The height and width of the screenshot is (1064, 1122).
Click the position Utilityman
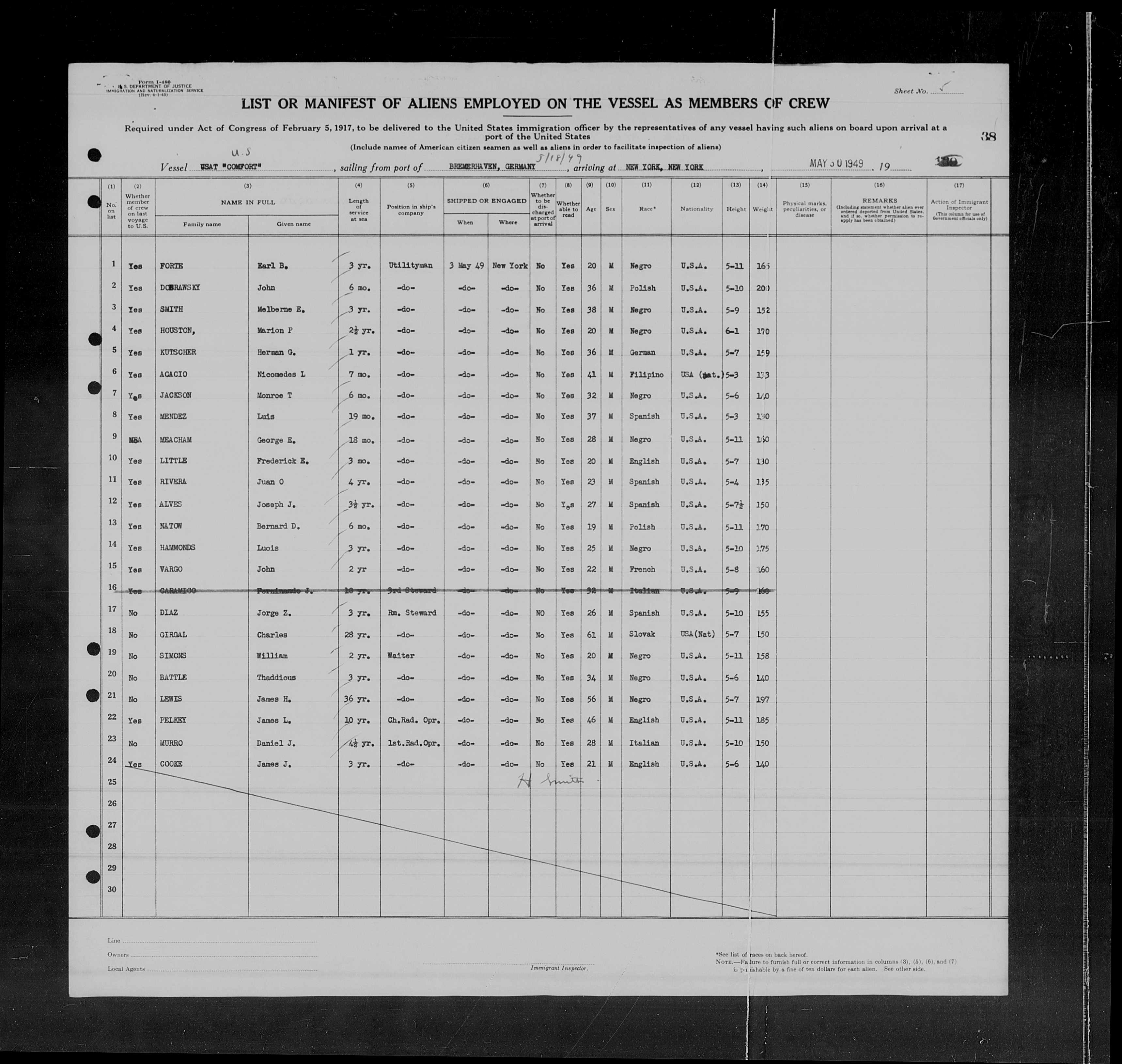tap(411, 265)
